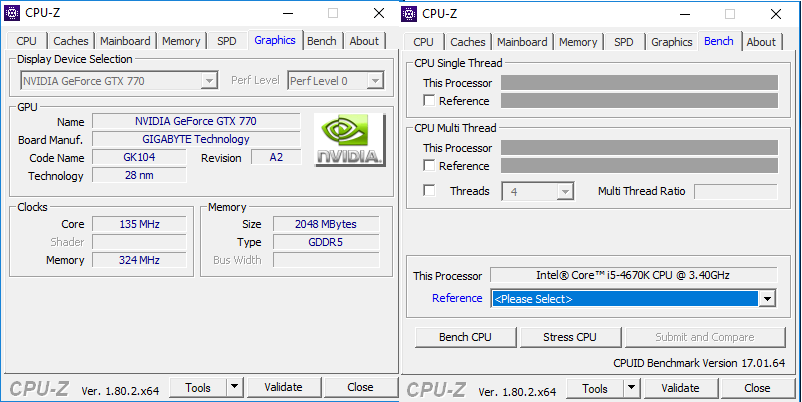Image resolution: width=802 pixels, height=402 pixels.
Task: Toggle the Threads checkbox
Action: (x=429, y=191)
